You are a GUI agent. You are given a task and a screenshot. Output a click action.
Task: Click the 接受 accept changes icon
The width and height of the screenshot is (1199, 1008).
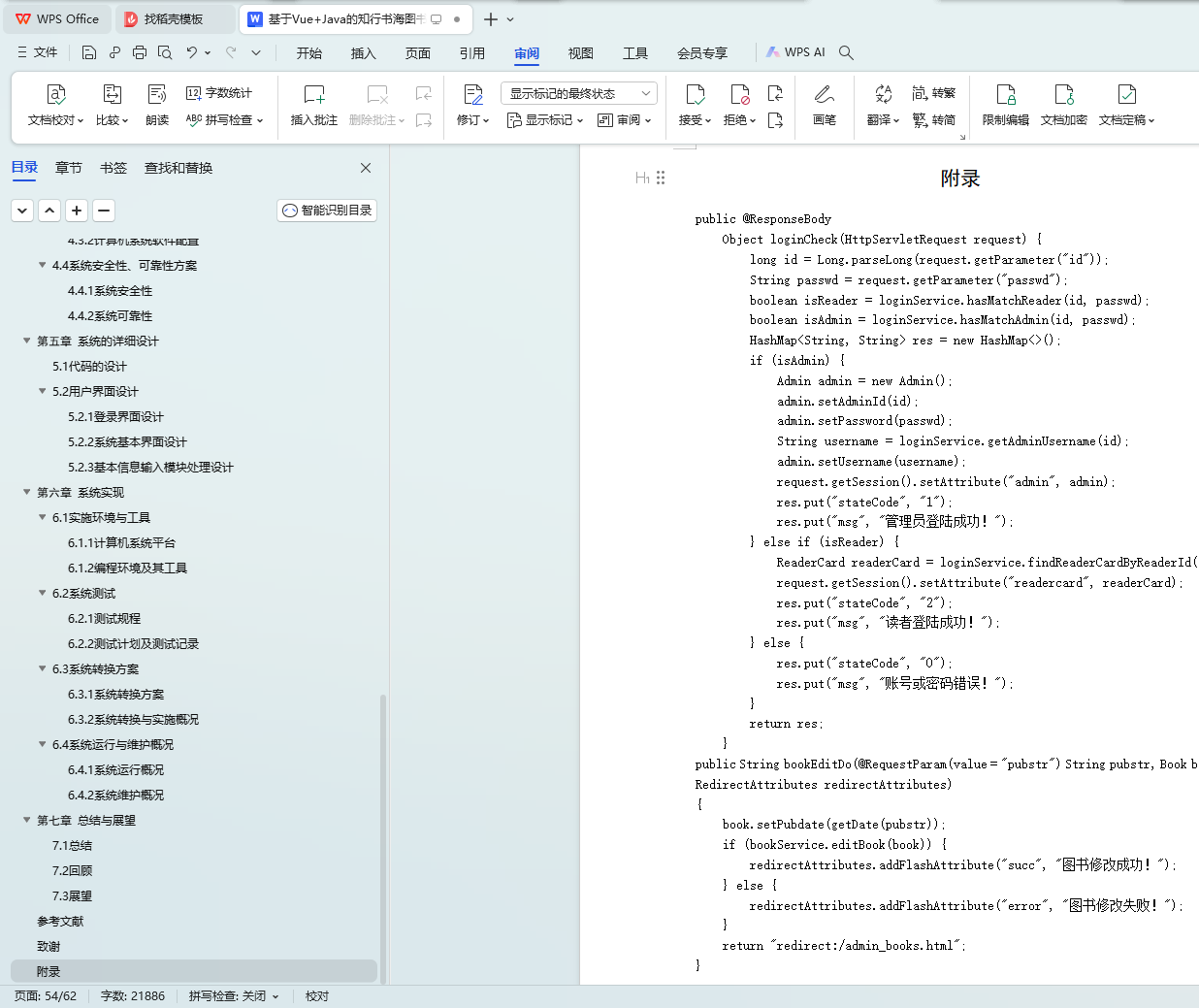695,95
